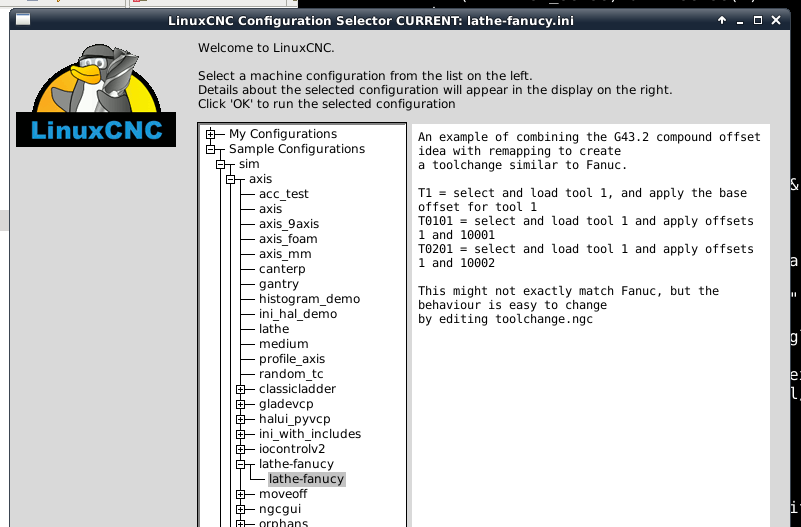
Task: Expand the ini_with_includes node
Action: [241, 435]
